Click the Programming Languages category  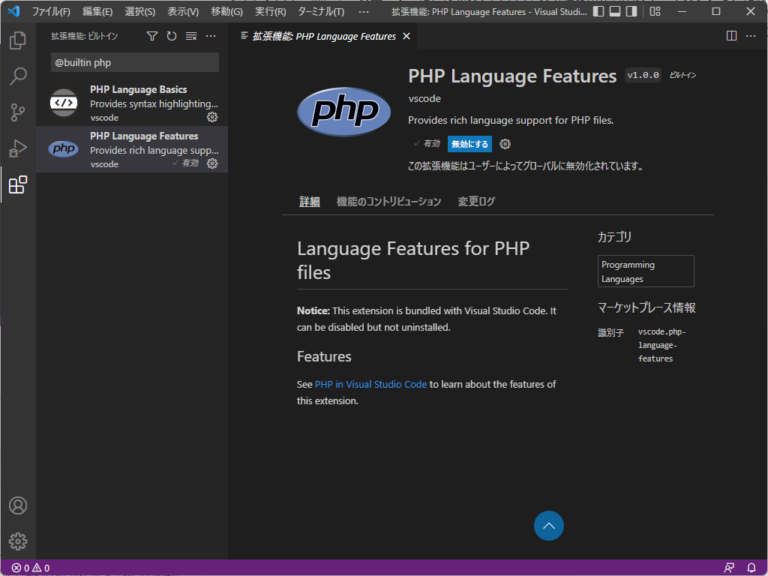(646, 271)
